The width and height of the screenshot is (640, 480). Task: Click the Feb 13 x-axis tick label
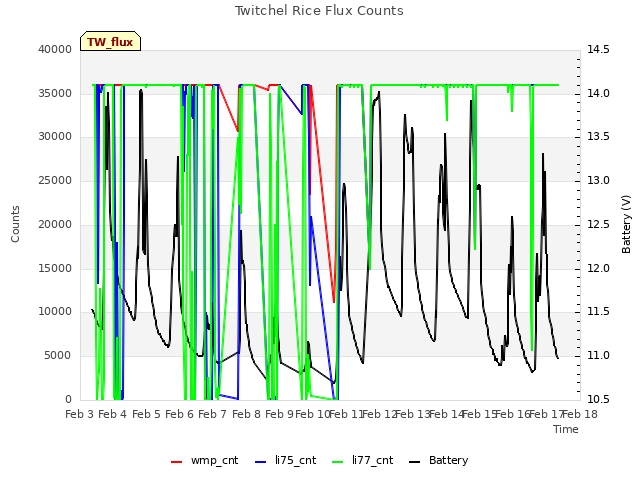tap(413, 414)
